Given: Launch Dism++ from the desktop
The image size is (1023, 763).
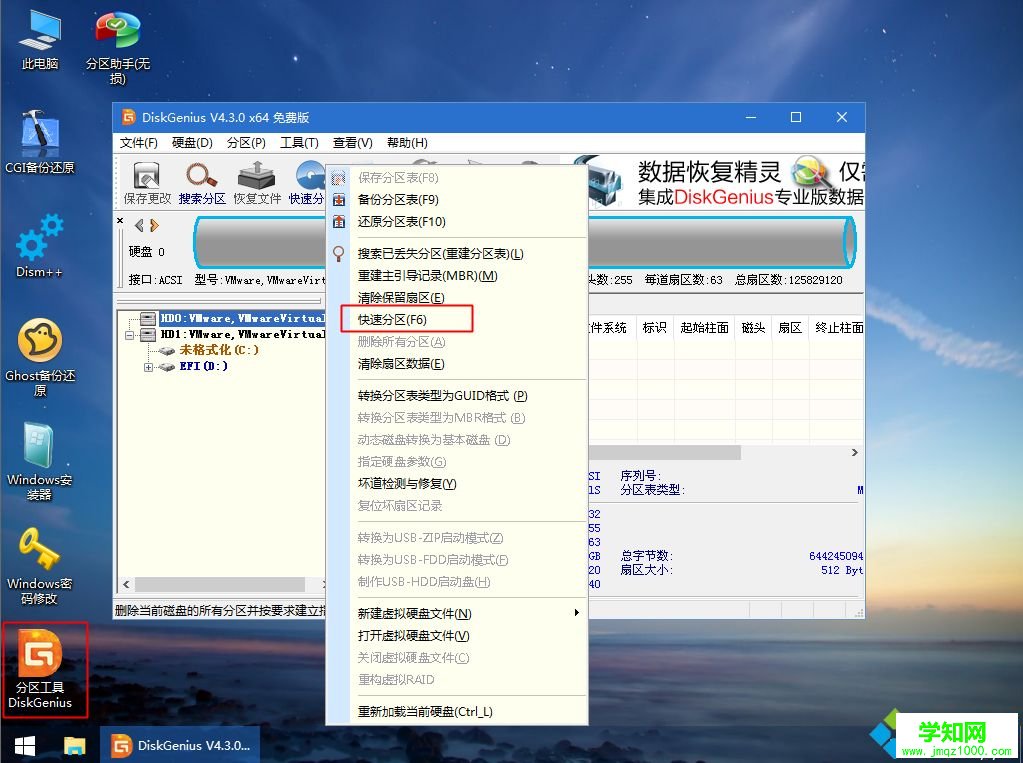Looking at the screenshot, I should (38, 247).
